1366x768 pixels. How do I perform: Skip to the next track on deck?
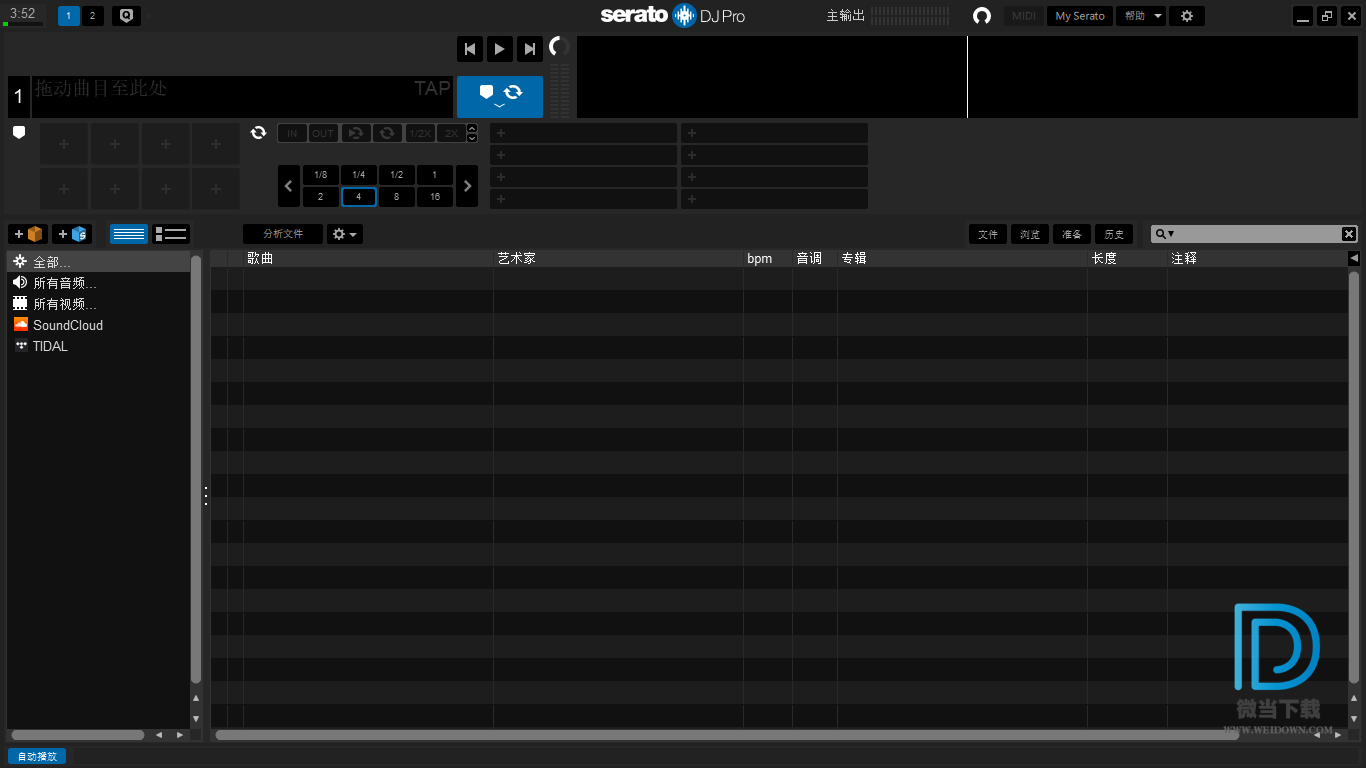click(x=530, y=48)
